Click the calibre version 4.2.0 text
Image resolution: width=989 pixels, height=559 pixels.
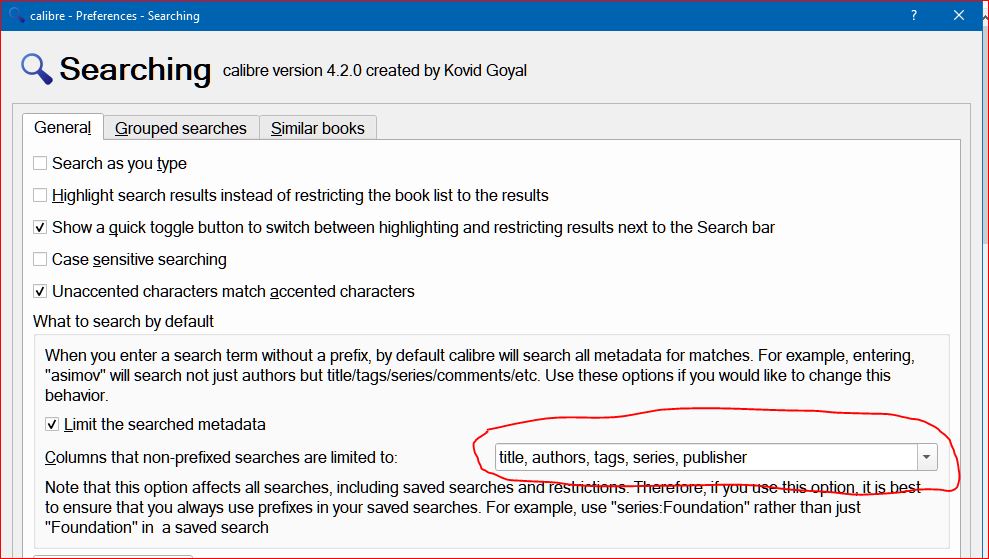pyautogui.click(x=375, y=71)
